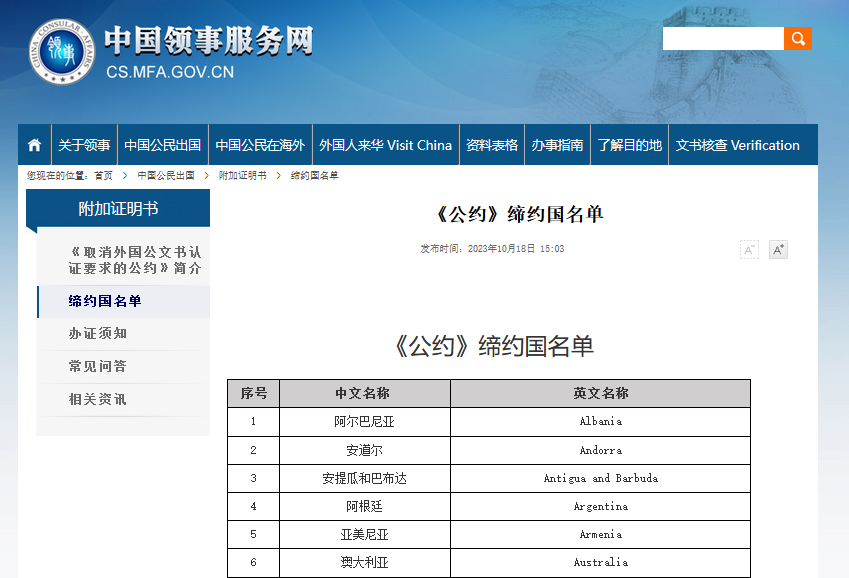Open the 了解目的地 menu
Image resolution: width=849 pixels, height=578 pixels.
(628, 144)
